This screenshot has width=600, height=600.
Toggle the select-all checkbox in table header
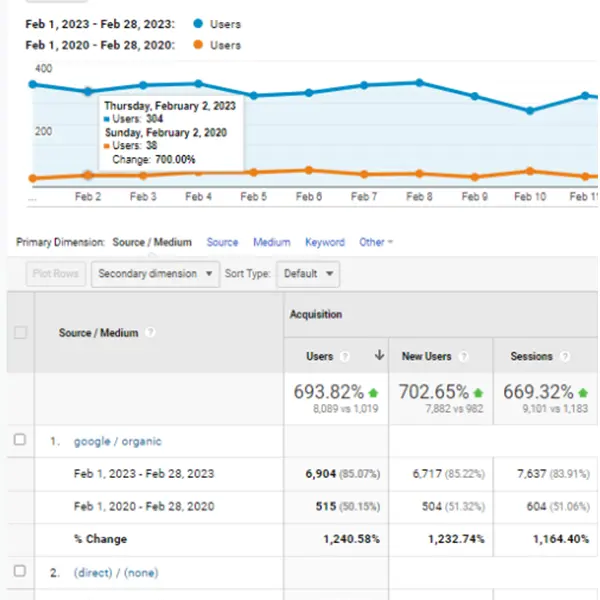pyautogui.click(x=20, y=332)
